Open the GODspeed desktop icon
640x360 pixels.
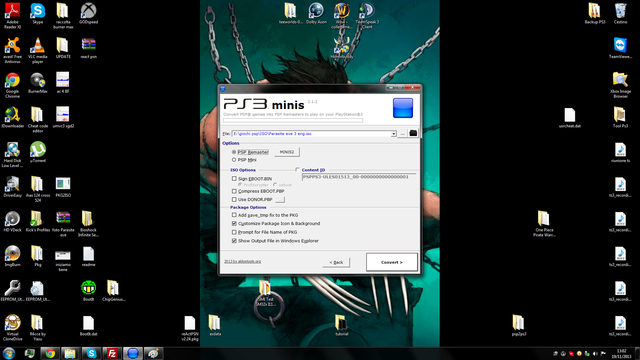click(88, 13)
